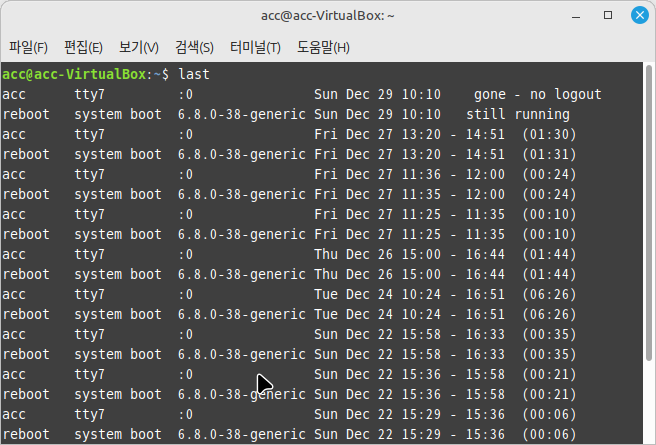Open the 도움말(H) menu
The width and height of the screenshot is (656, 445).
coord(323,47)
